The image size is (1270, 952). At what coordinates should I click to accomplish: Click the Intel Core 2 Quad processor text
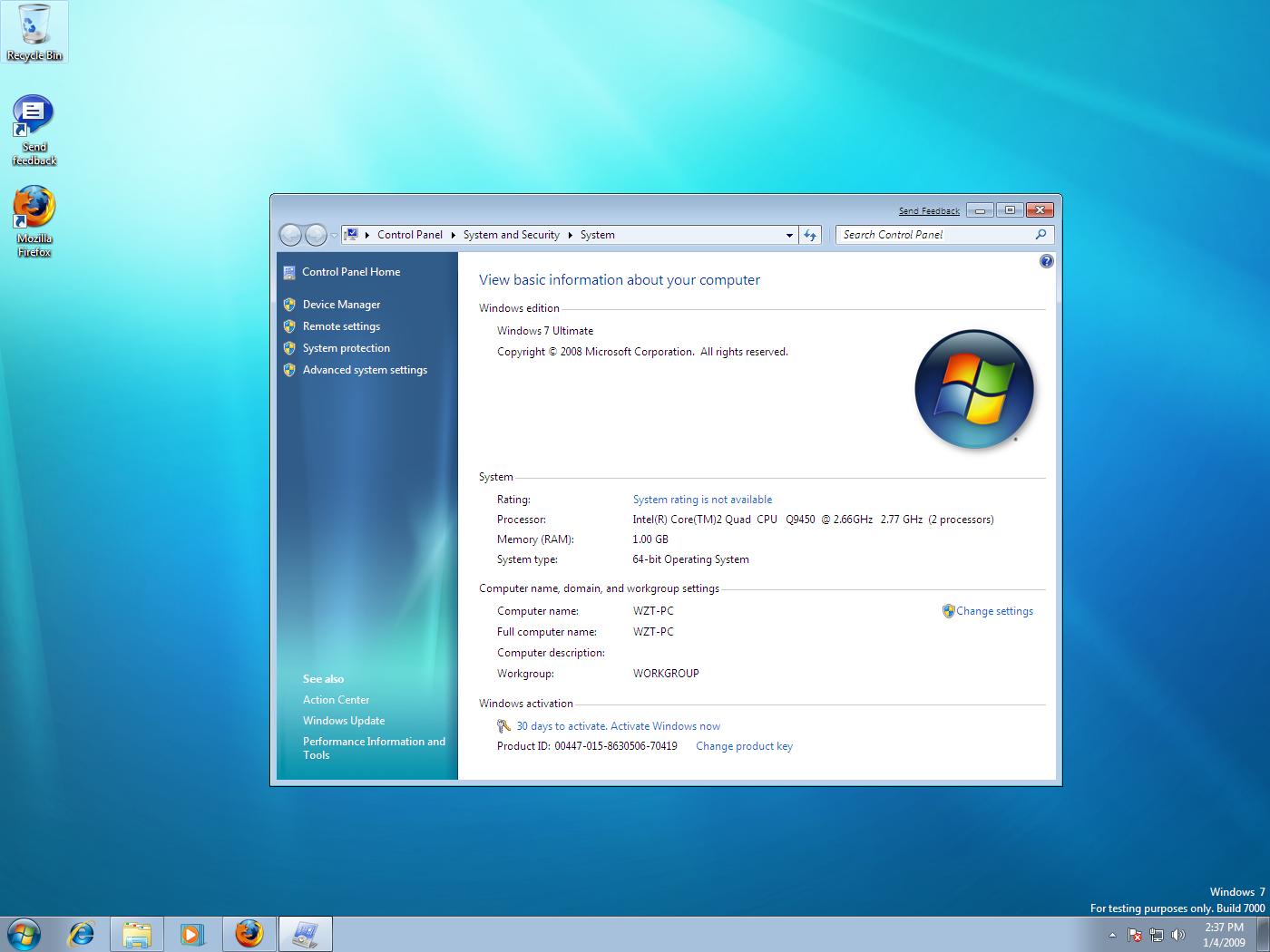pos(813,520)
